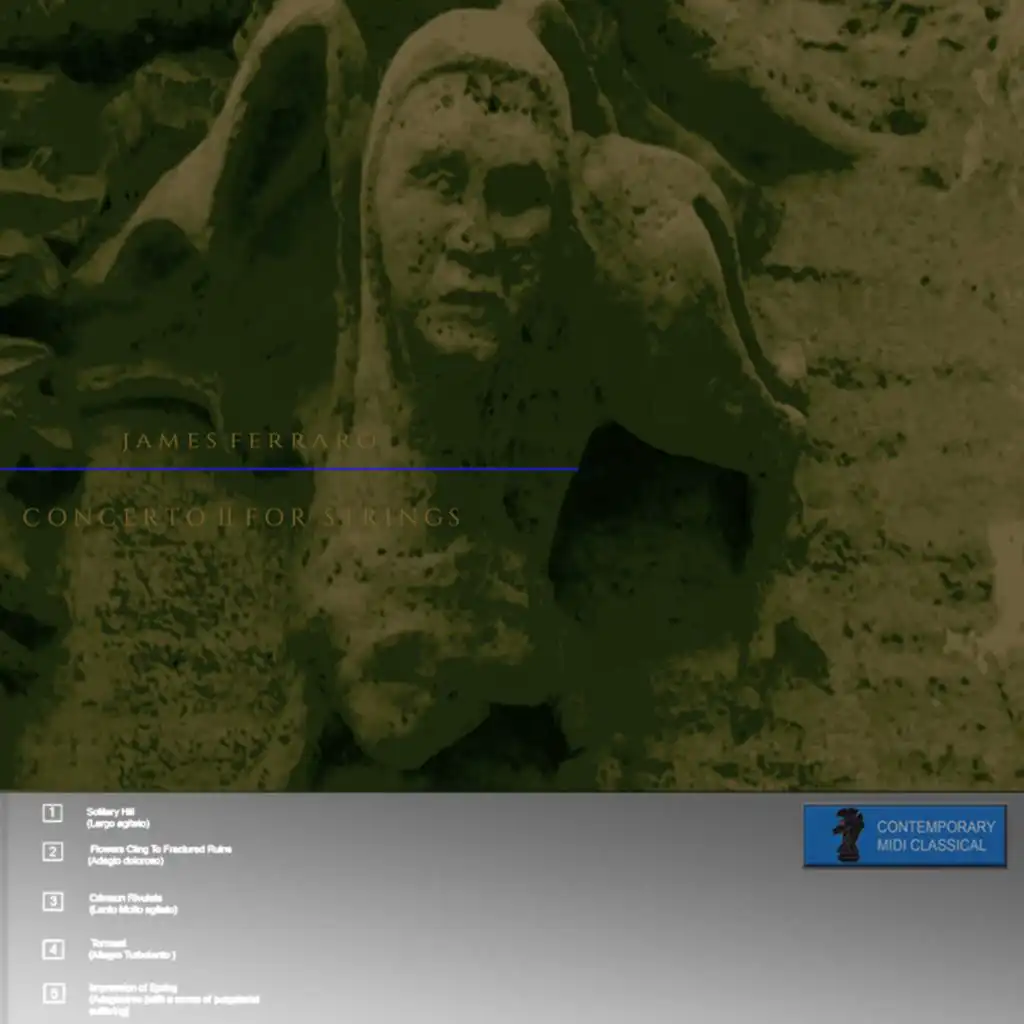1024x1024 pixels.
Task: Click the '(Adagio doloroso)' tempo marking
Action: [x=125, y=861]
